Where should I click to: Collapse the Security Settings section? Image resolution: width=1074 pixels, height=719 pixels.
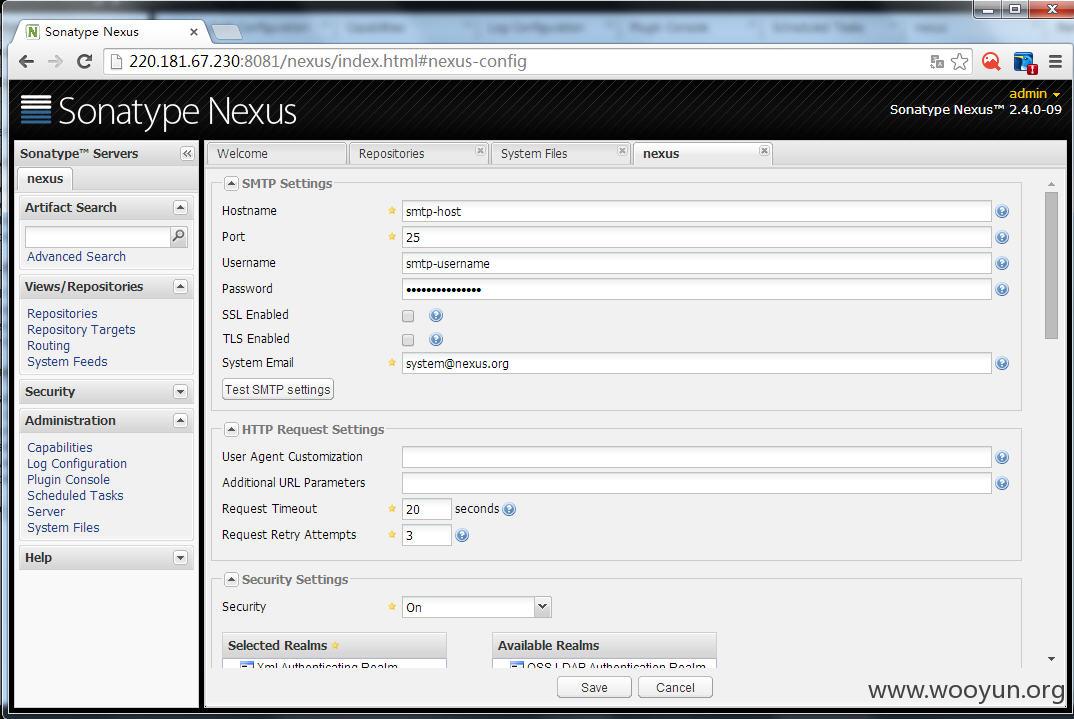pyautogui.click(x=232, y=579)
